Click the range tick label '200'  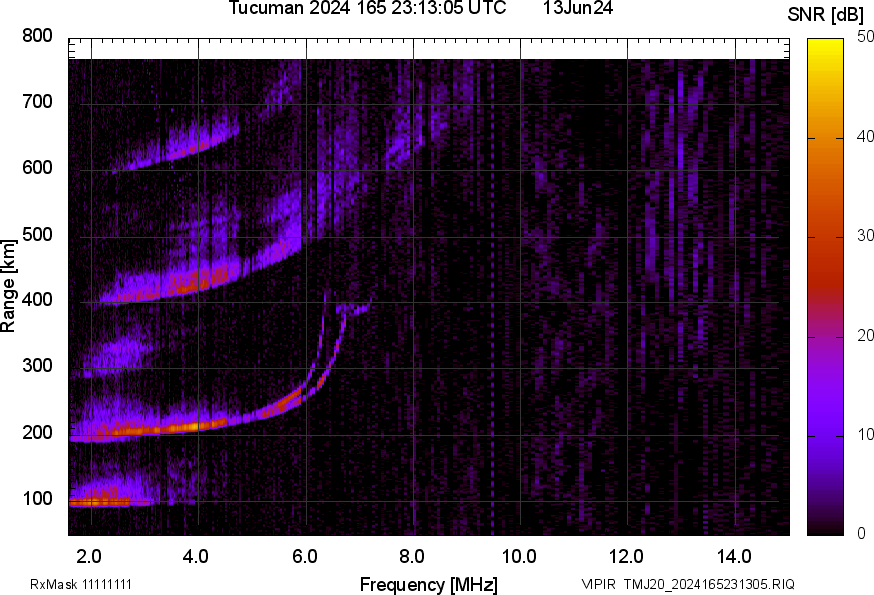click(x=37, y=432)
